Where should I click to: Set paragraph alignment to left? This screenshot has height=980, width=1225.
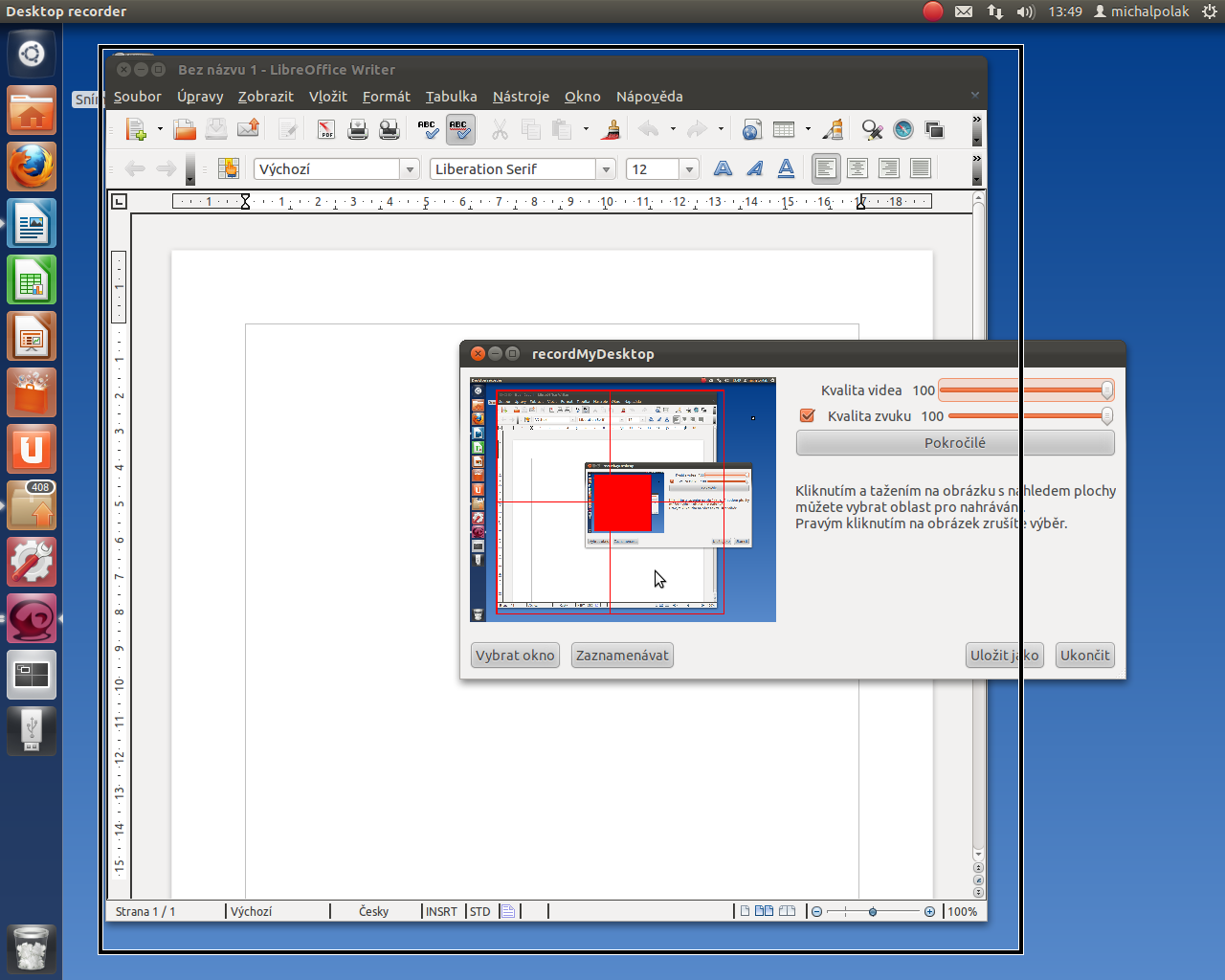click(x=826, y=168)
